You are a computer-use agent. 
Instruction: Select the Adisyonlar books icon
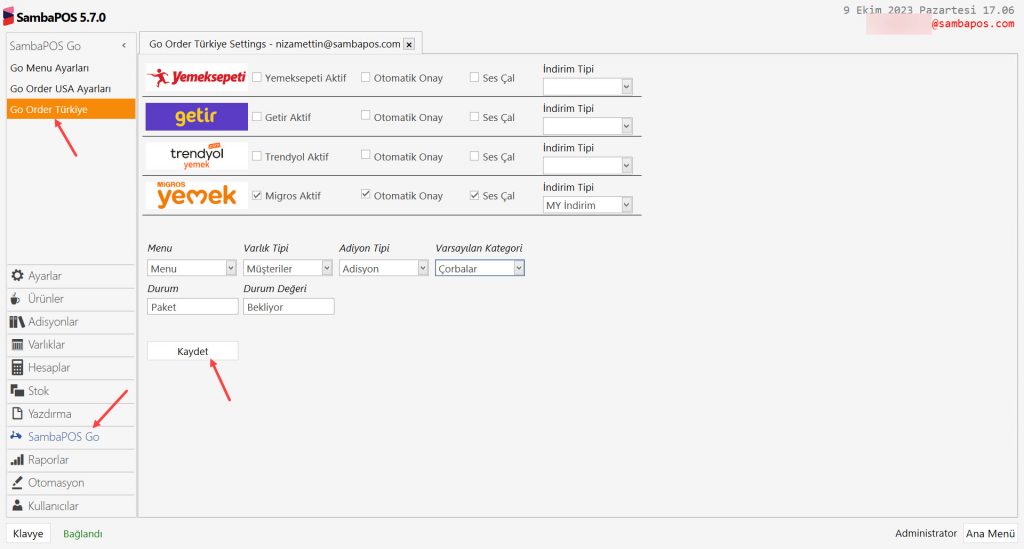17,322
